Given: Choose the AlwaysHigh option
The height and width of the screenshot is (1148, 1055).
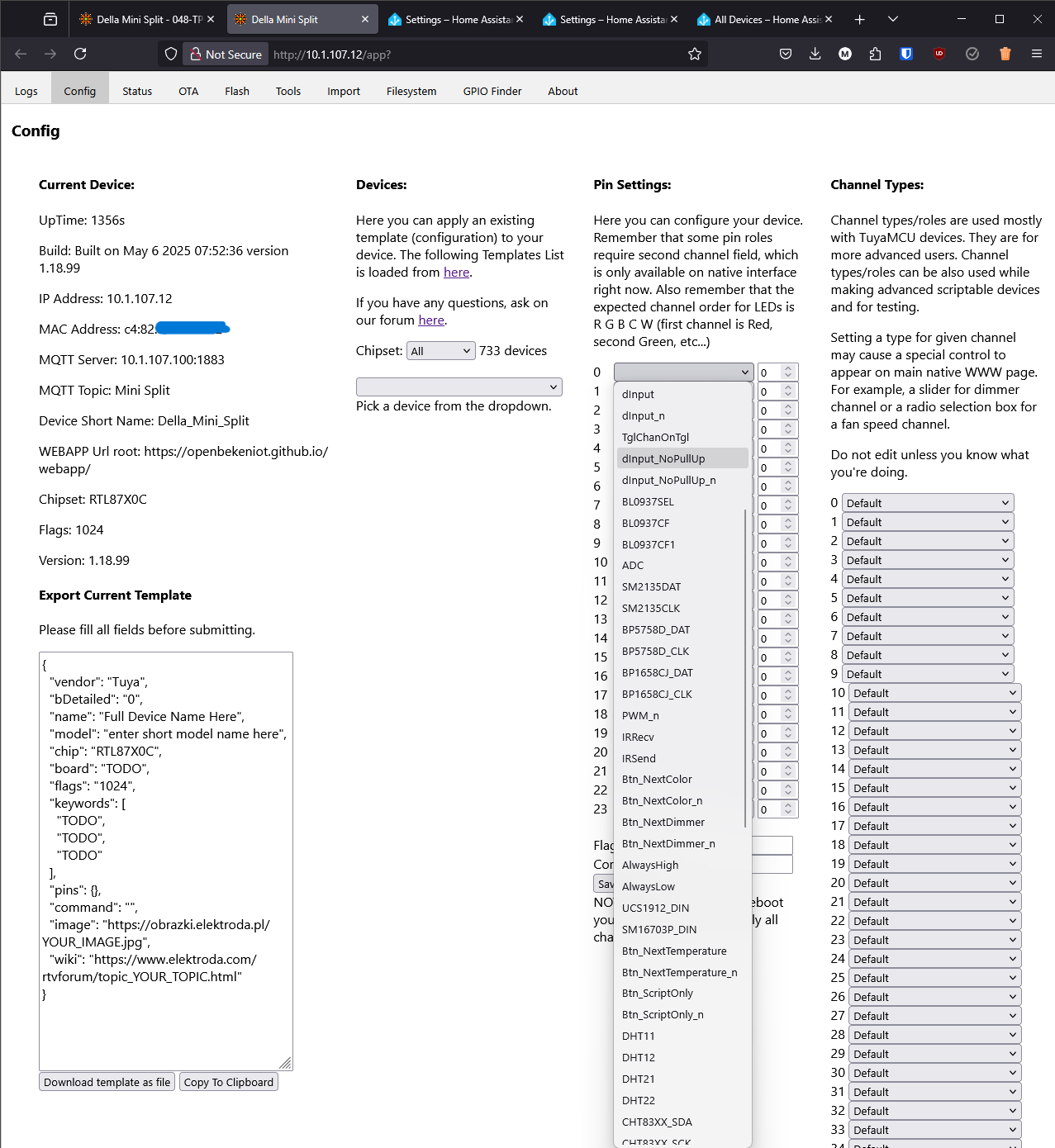Looking at the screenshot, I should pyautogui.click(x=682, y=866).
